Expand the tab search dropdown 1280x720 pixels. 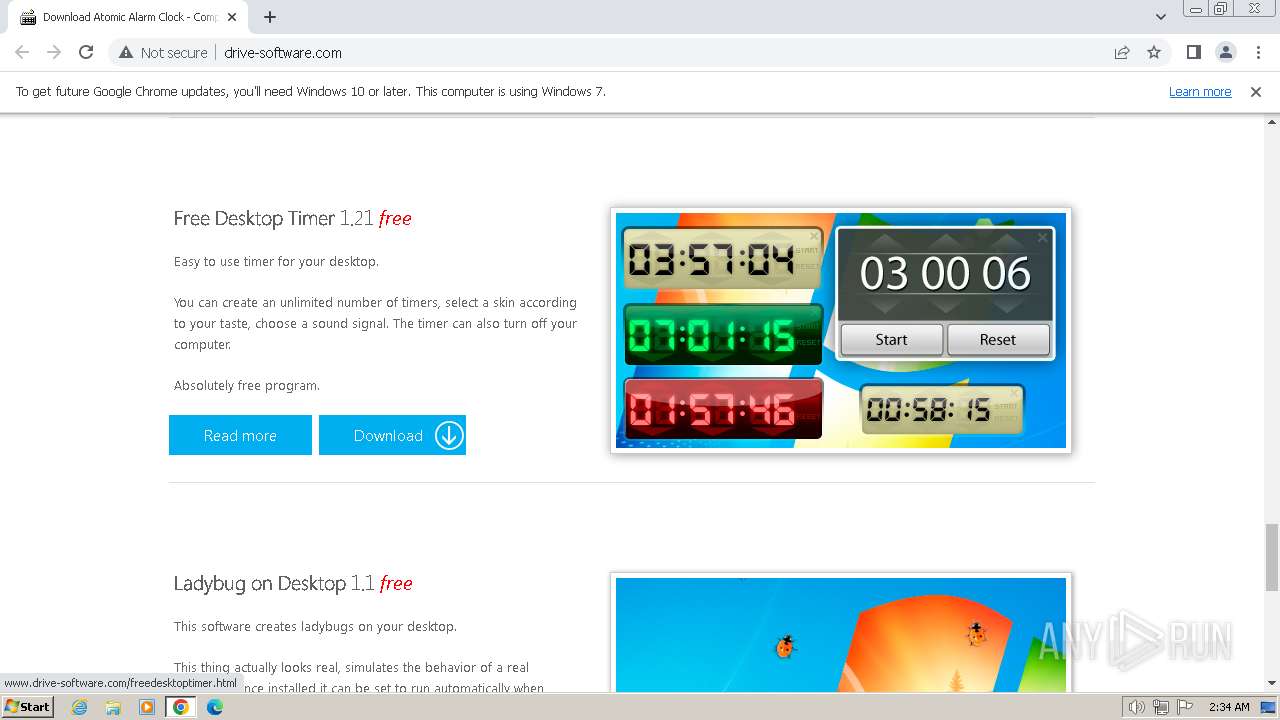(x=1161, y=17)
